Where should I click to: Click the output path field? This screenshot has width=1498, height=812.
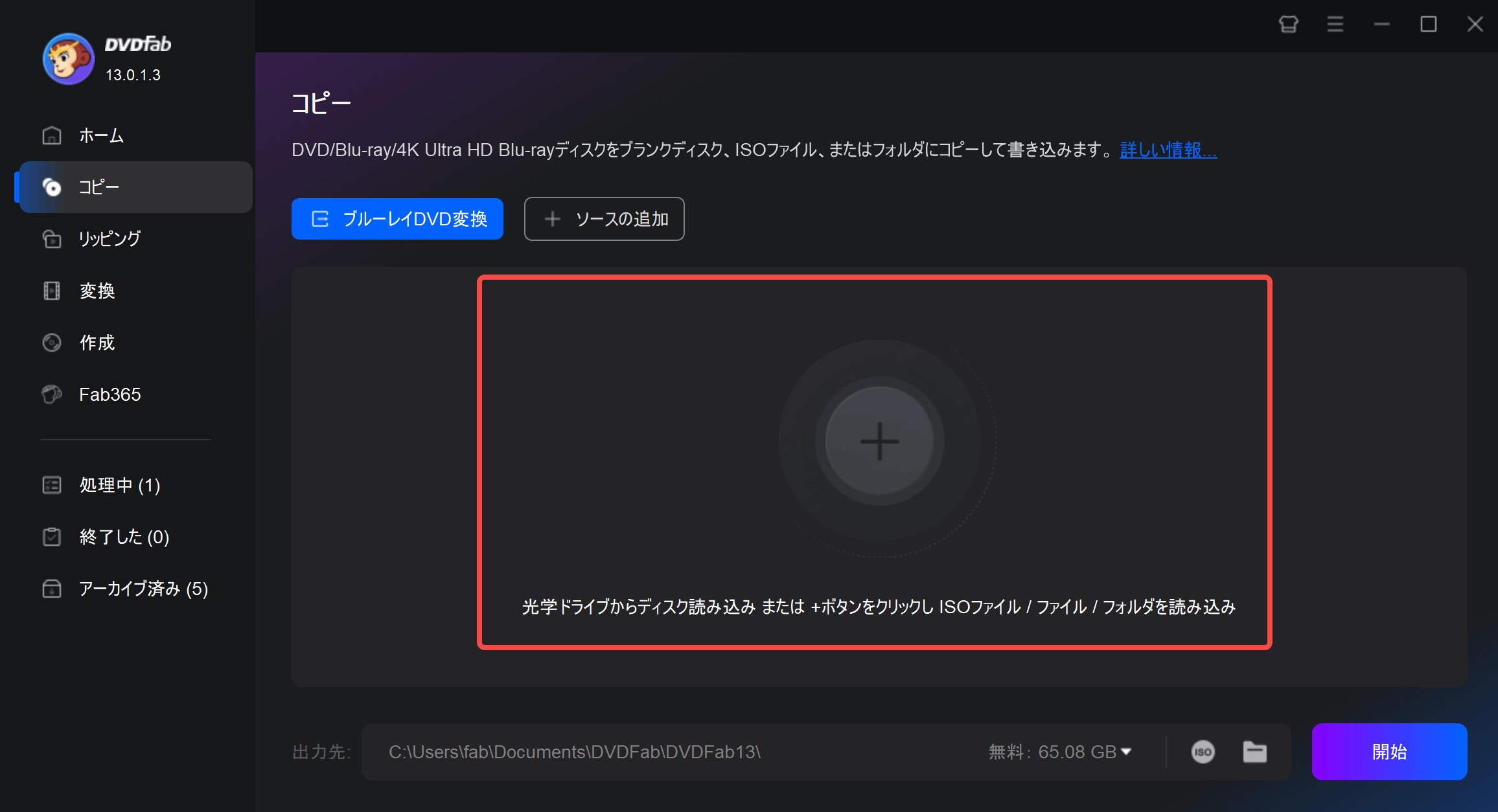674,752
